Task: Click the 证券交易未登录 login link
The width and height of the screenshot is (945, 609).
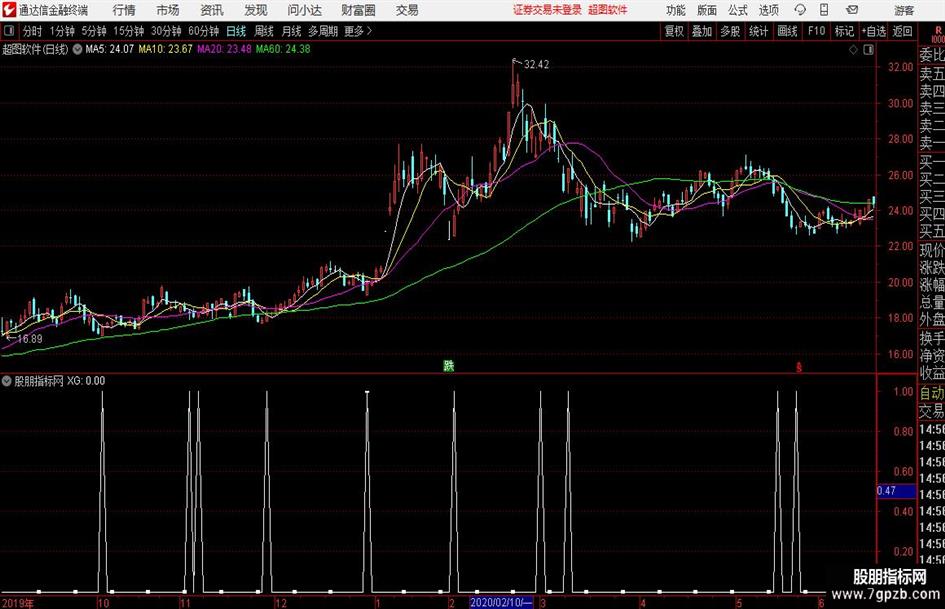Action: coord(547,10)
